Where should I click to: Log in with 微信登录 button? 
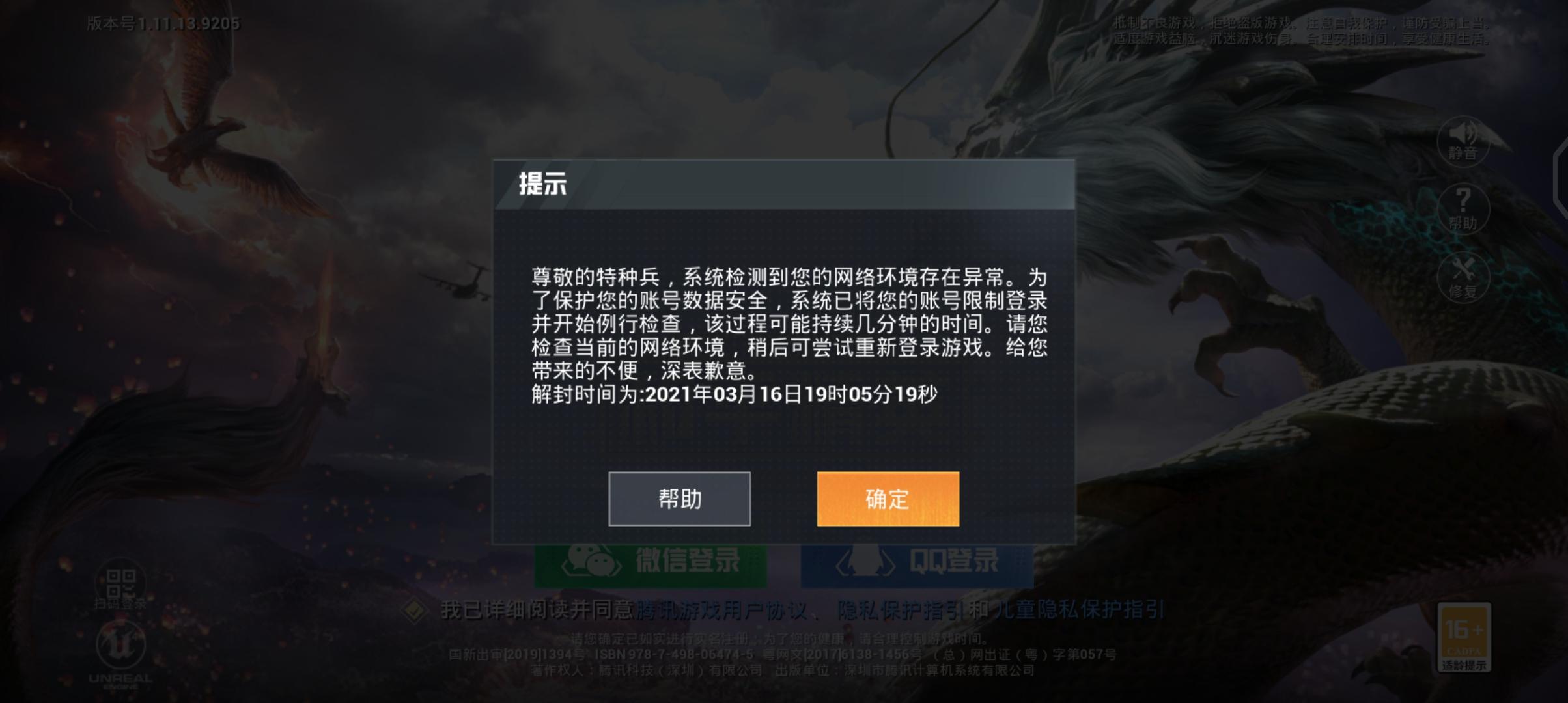(x=651, y=561)
